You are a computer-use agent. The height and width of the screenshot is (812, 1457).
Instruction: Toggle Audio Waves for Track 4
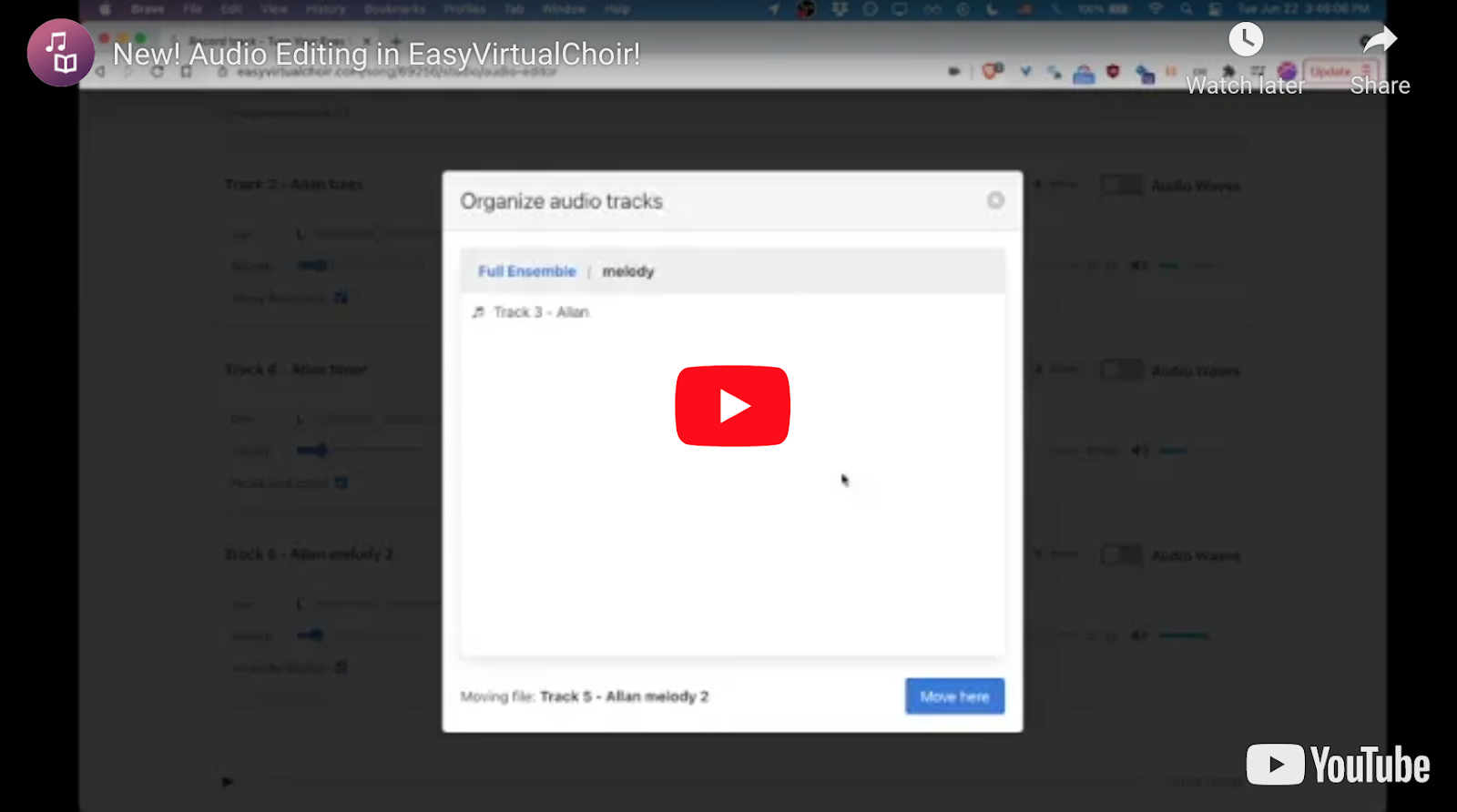[1121, 370]
